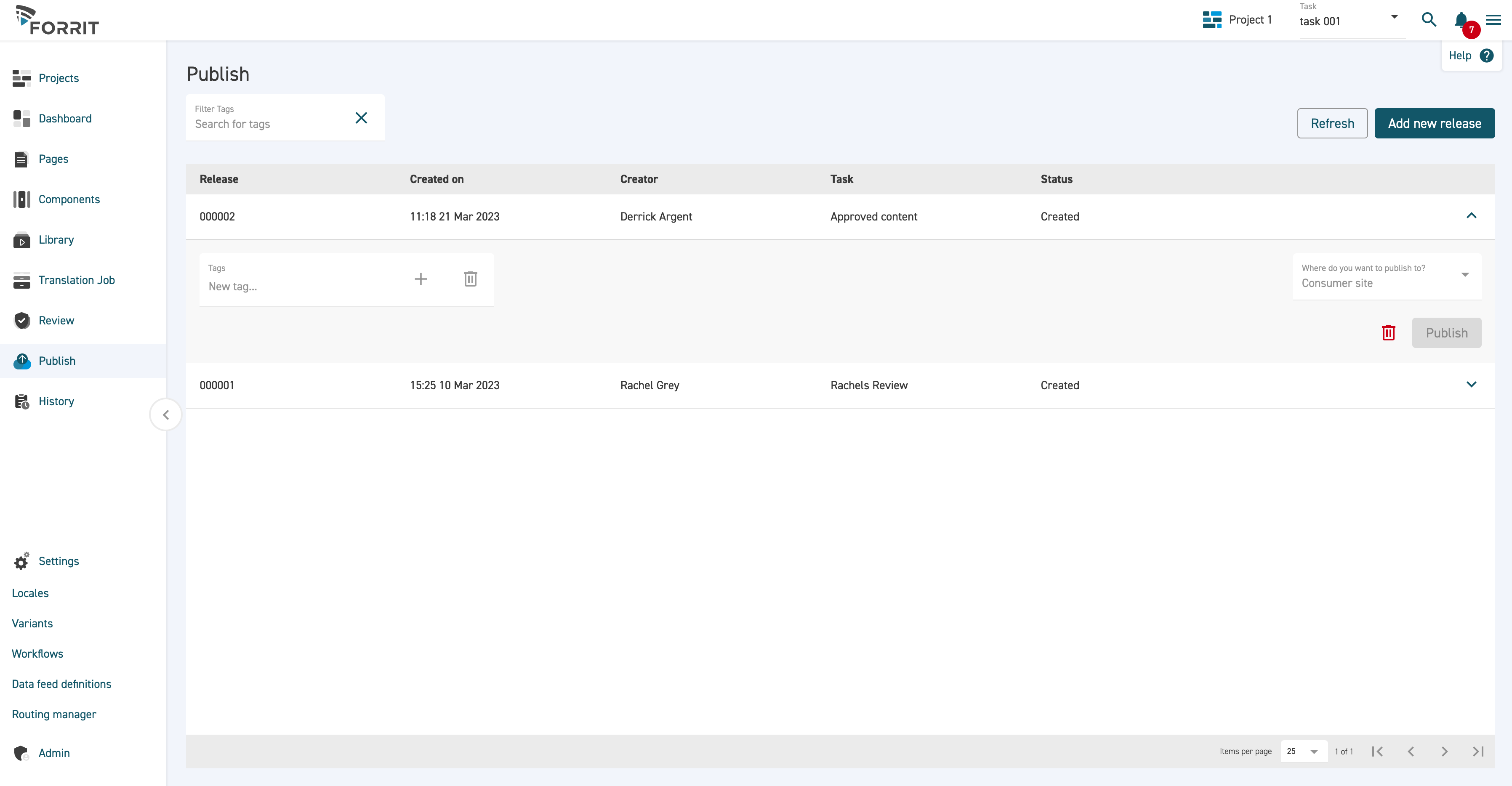Image resolution: width=1512 pixels, height=786 pixels.
Task: Click the Project 1 label in header
Action: (1250, 20)
